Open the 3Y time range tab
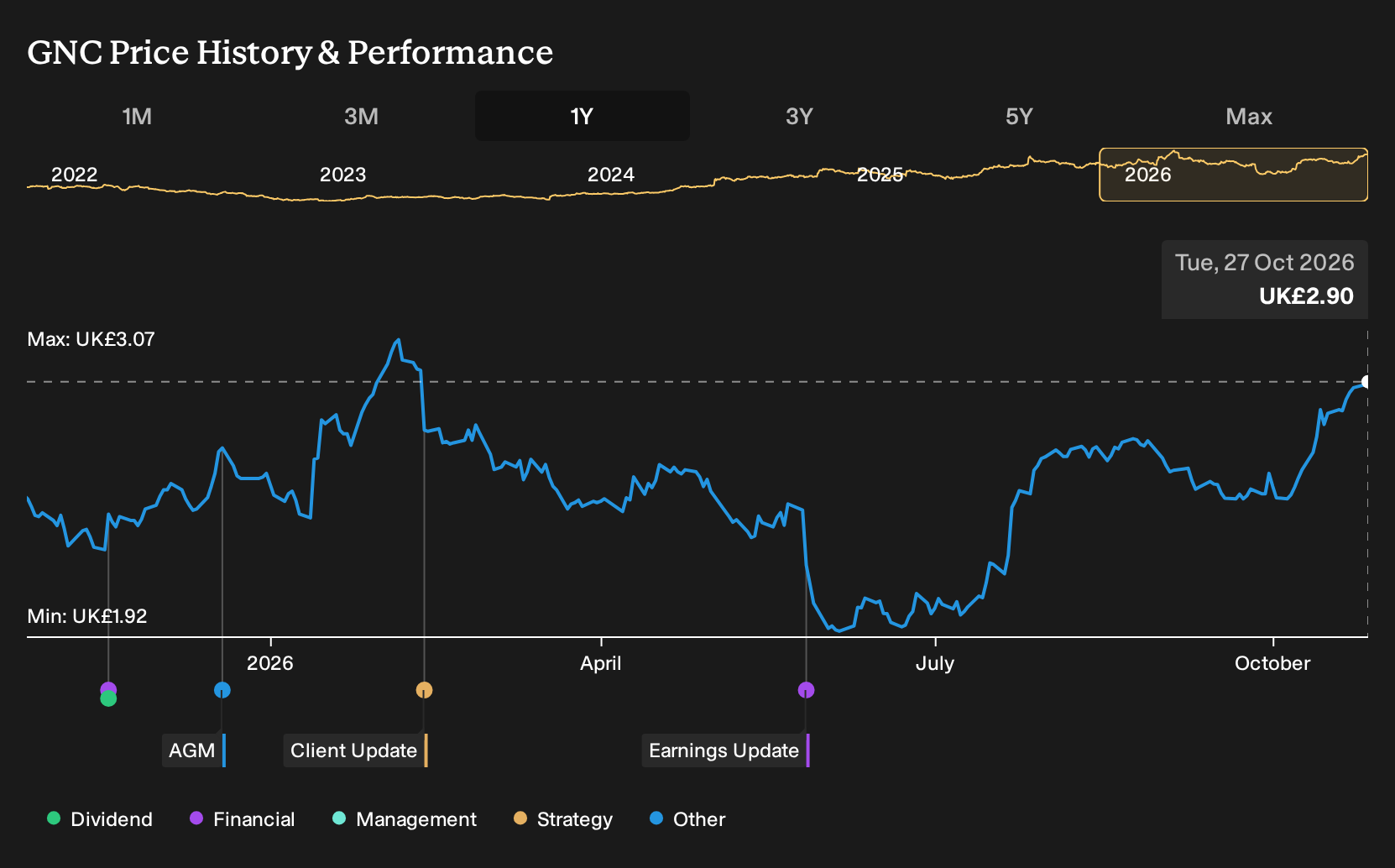The height and width of the screenshot is (868, 1395). 799,116
